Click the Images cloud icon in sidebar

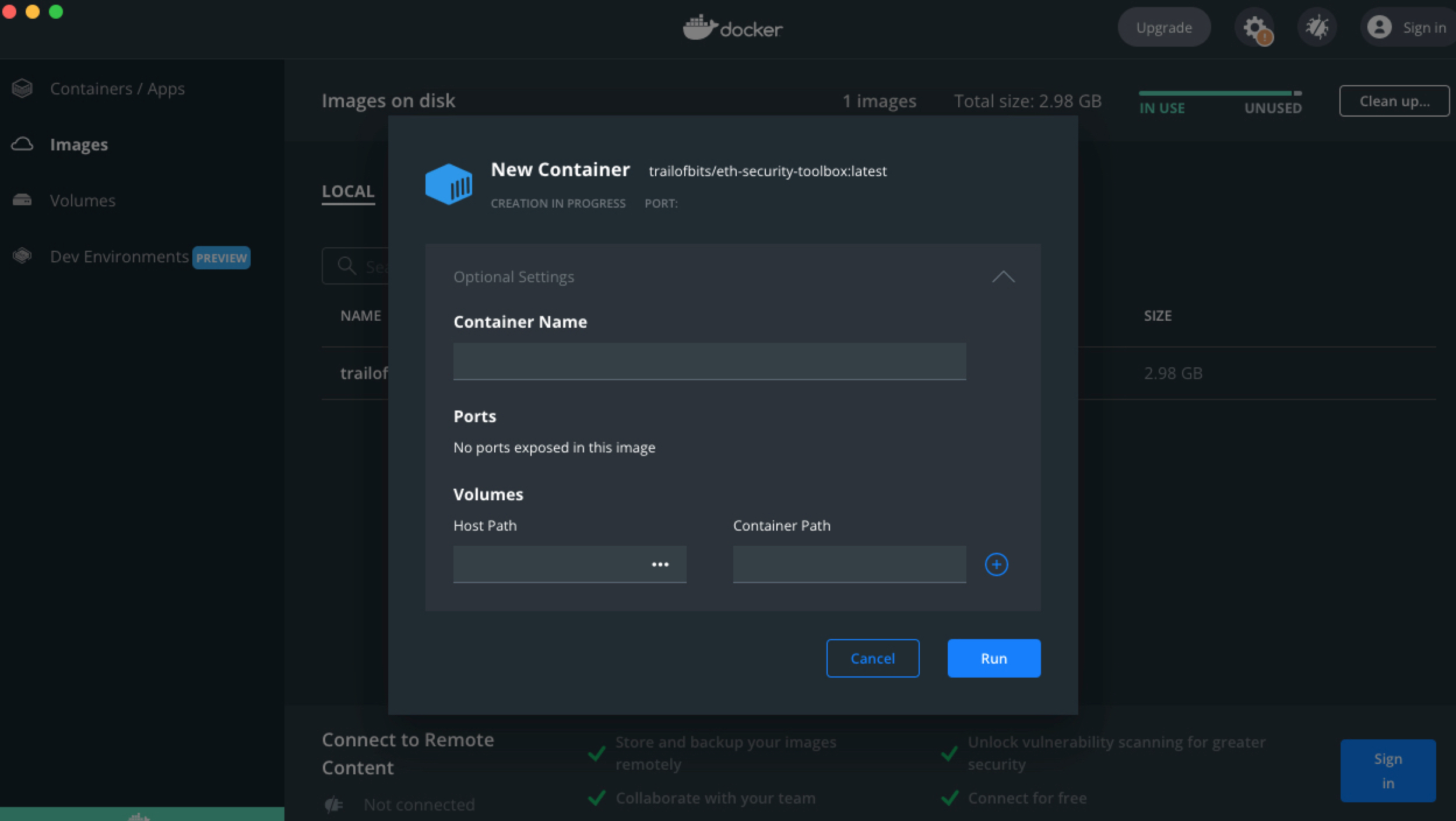pyautogui.click(x=22, y=144)
